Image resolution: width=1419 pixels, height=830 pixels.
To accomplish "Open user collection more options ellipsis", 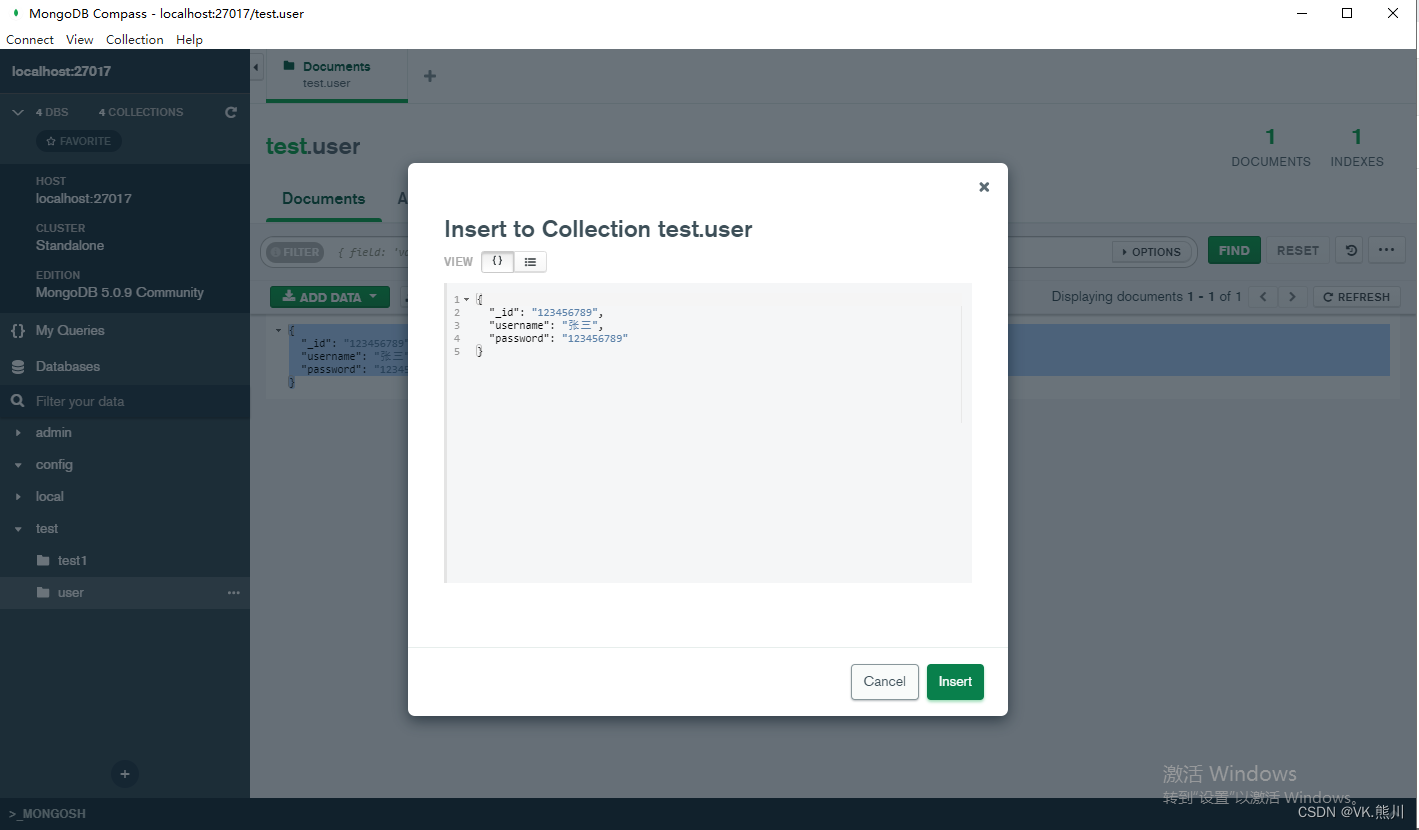I will [x=234, y=593].
